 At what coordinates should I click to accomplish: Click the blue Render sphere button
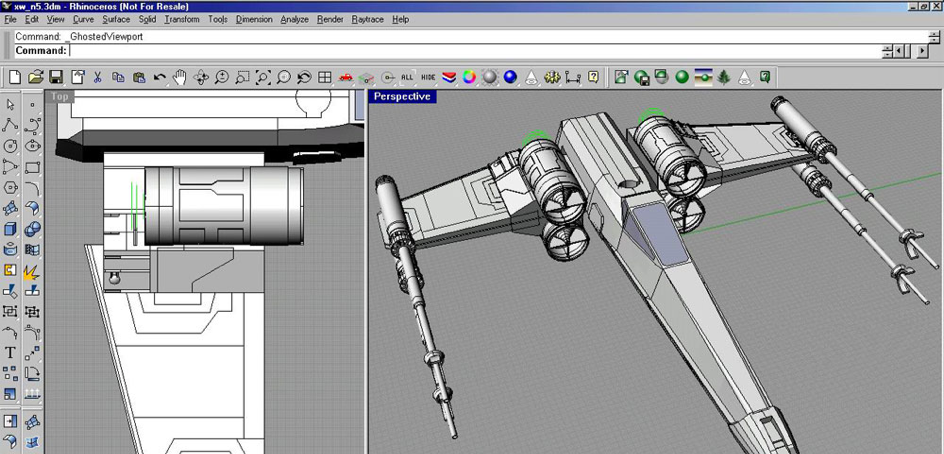coord(510,77)
